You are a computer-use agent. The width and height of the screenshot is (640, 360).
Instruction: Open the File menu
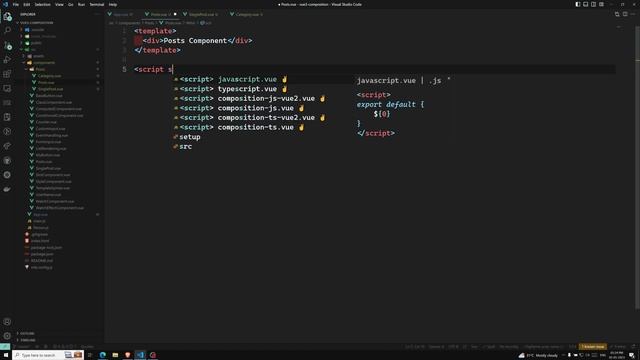coord(16,4)
